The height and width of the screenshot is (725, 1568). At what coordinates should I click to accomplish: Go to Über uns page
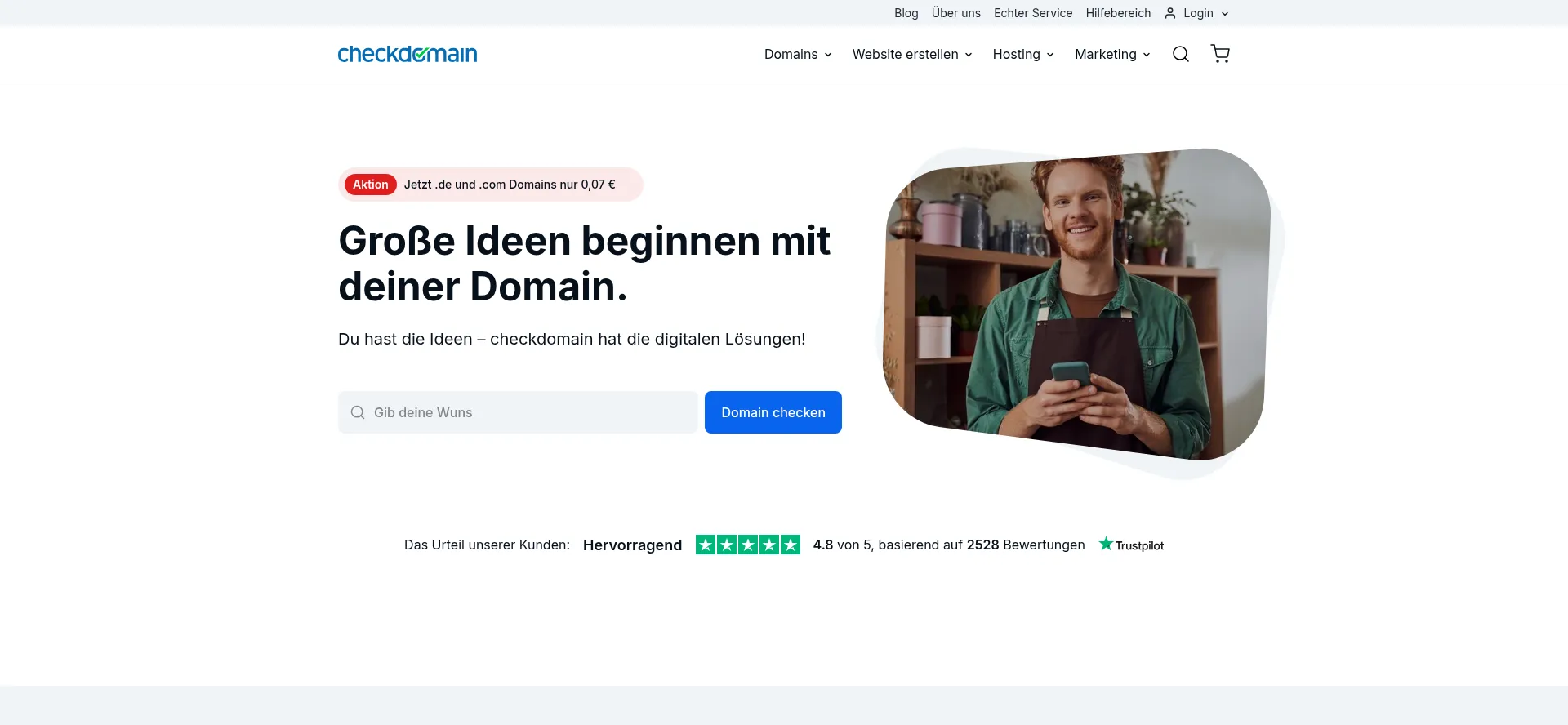[956, 13]
